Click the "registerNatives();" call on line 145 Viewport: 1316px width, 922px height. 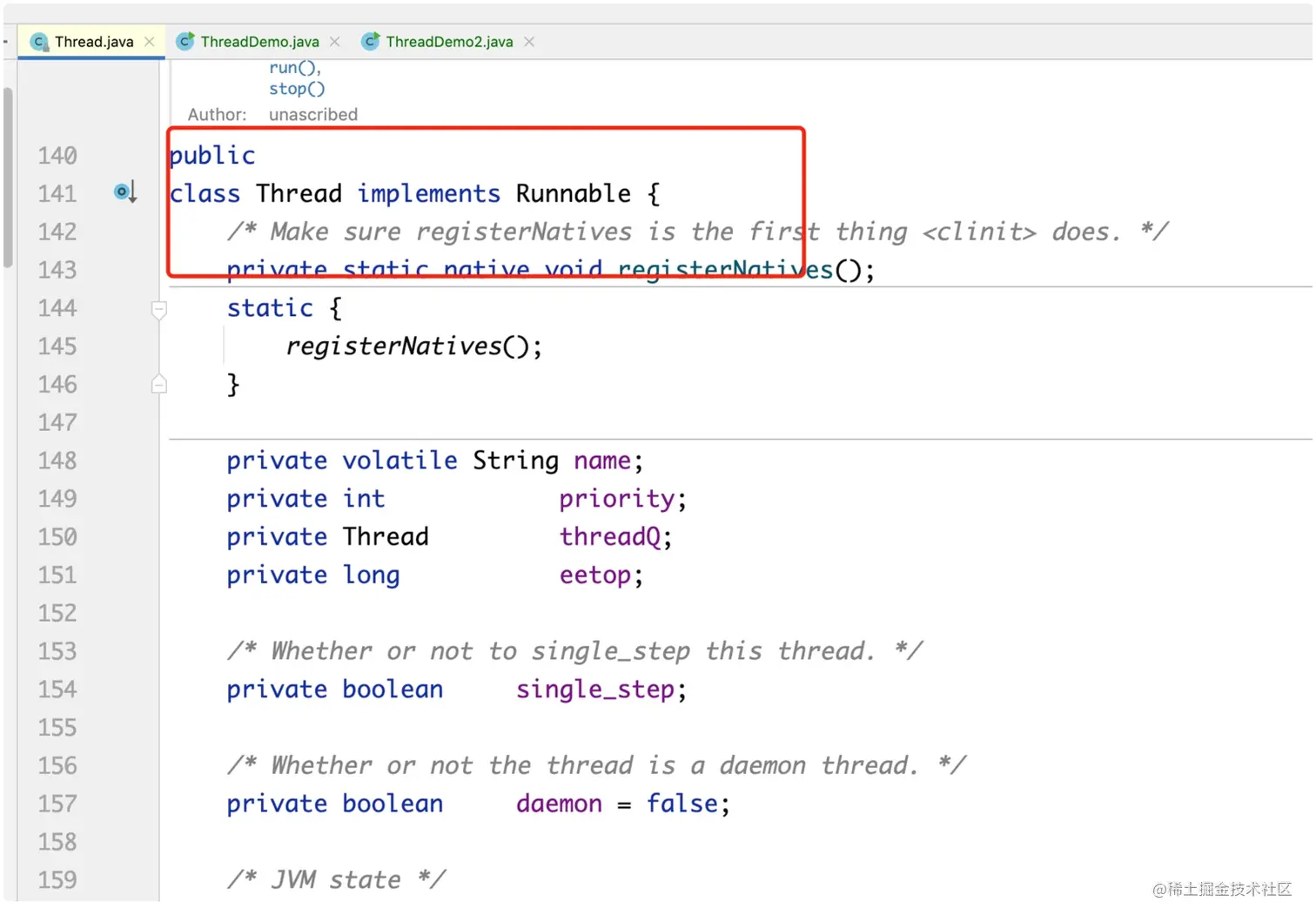point(414,347)
